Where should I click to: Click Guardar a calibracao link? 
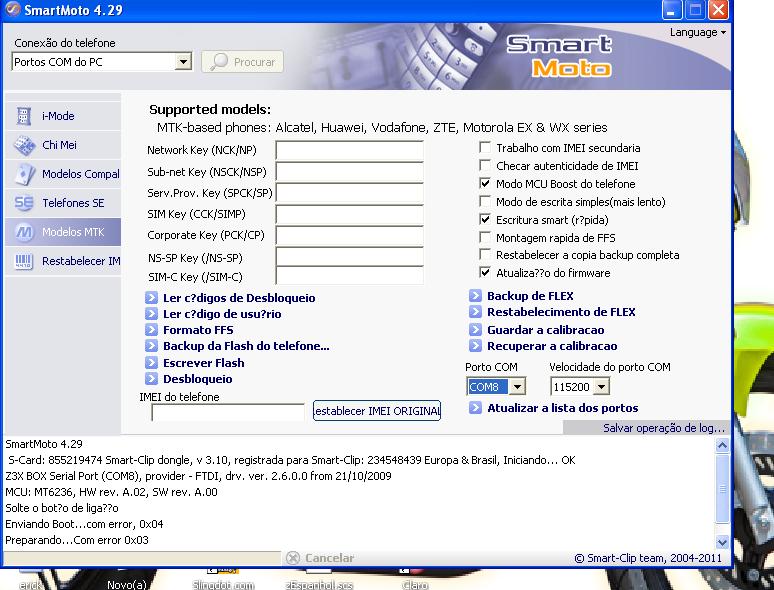coord(545,330)
